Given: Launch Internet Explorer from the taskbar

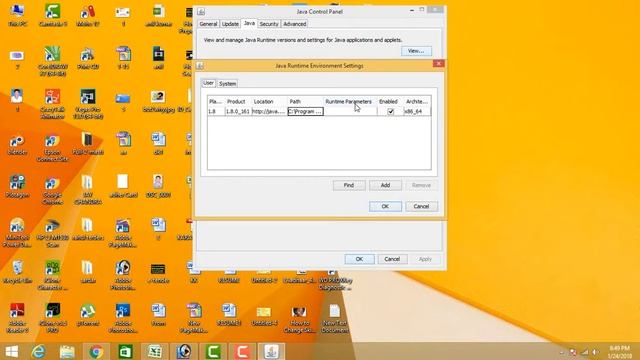Looking at the screenshot, I should 38,351.
